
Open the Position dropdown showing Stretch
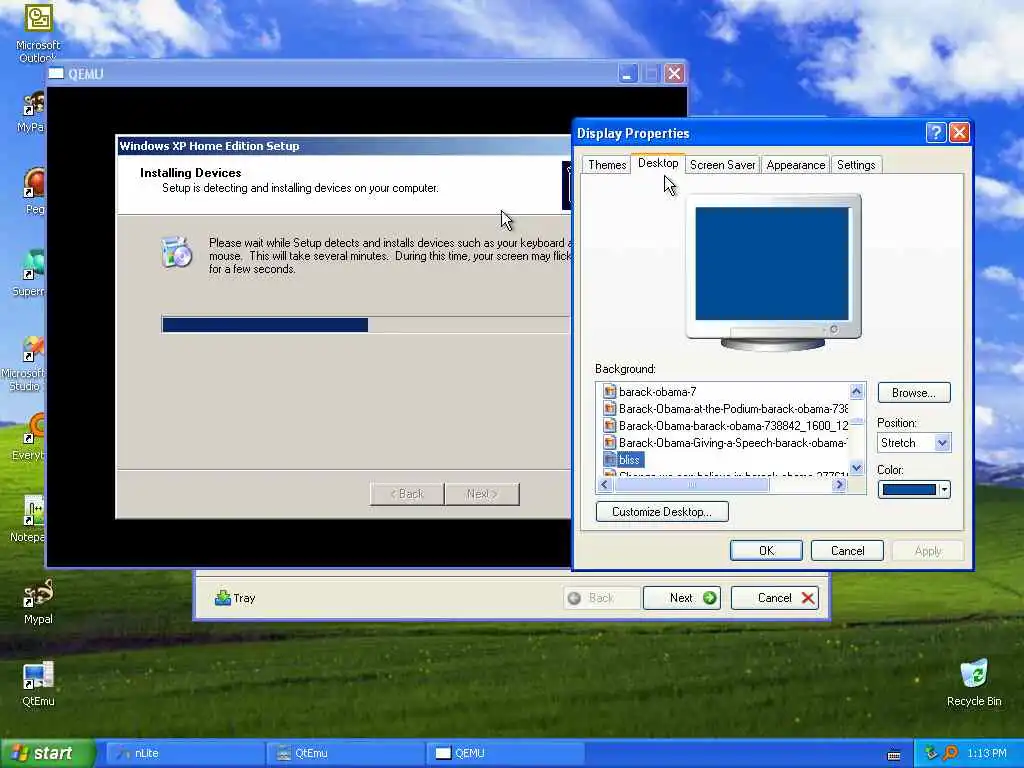(x=914, y=443)
